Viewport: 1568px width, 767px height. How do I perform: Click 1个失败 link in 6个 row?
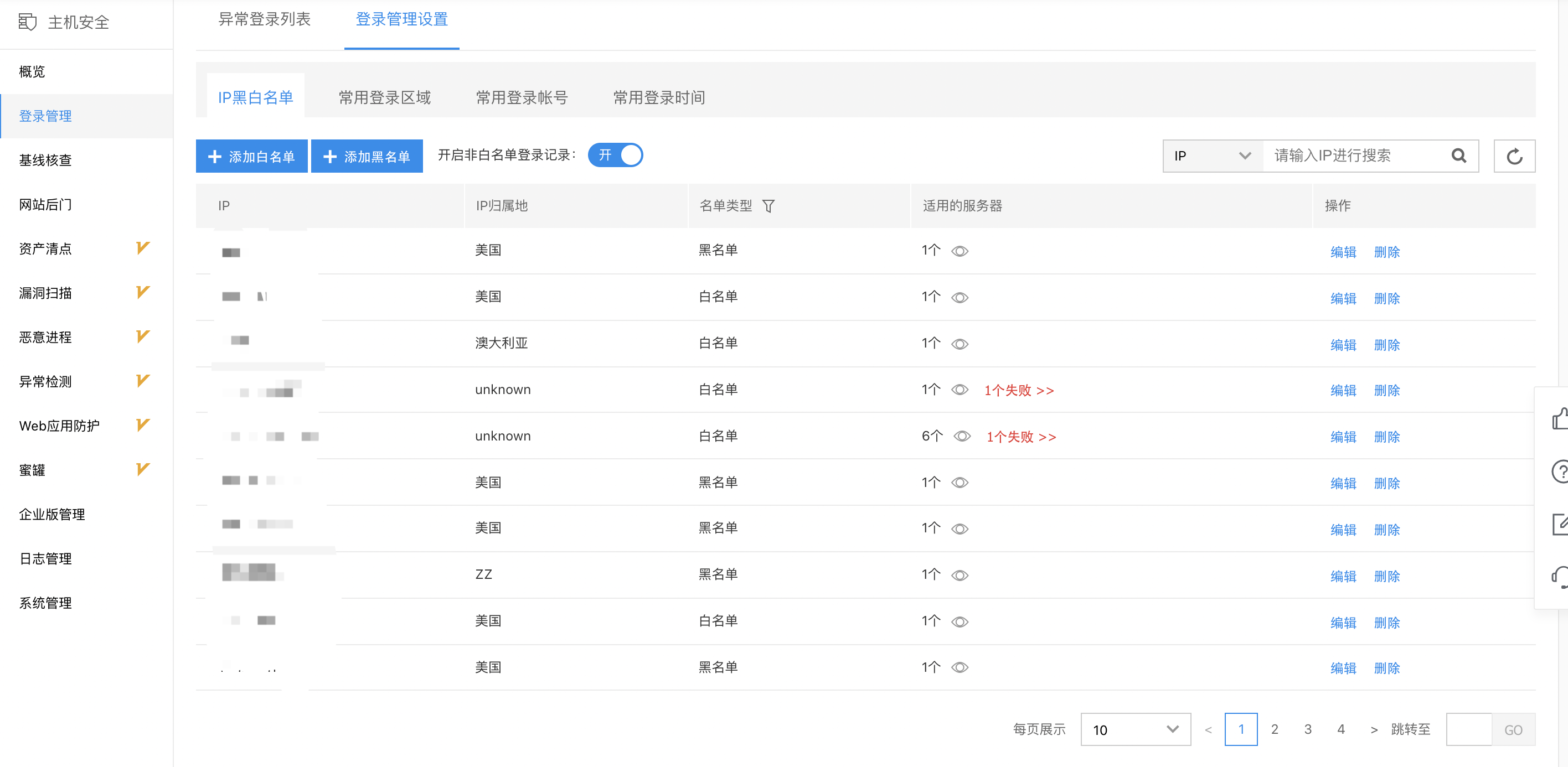click(1022, 437)
